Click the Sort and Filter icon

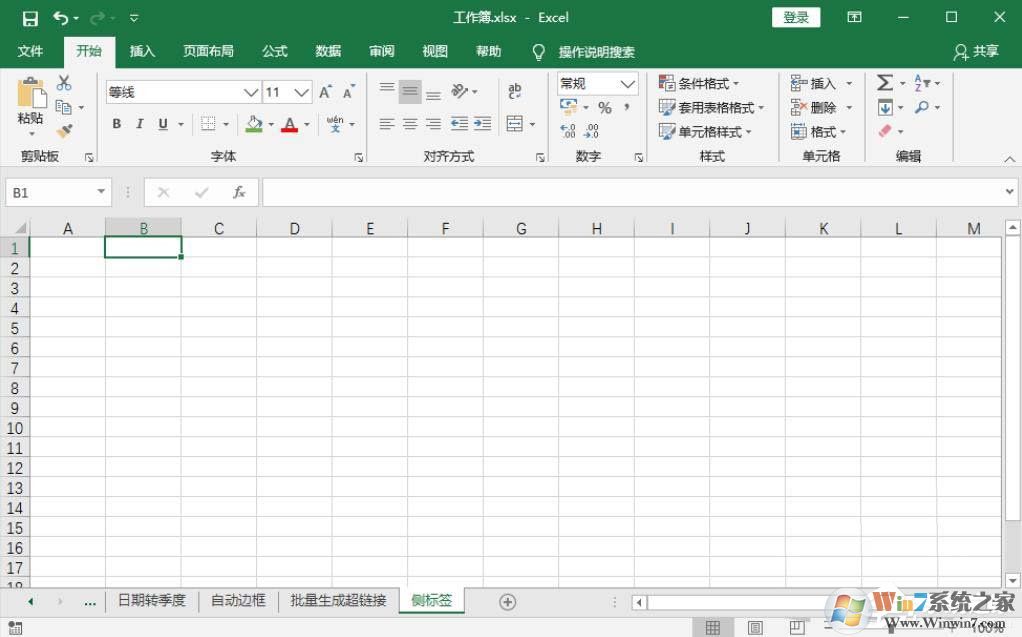(923, 83)
